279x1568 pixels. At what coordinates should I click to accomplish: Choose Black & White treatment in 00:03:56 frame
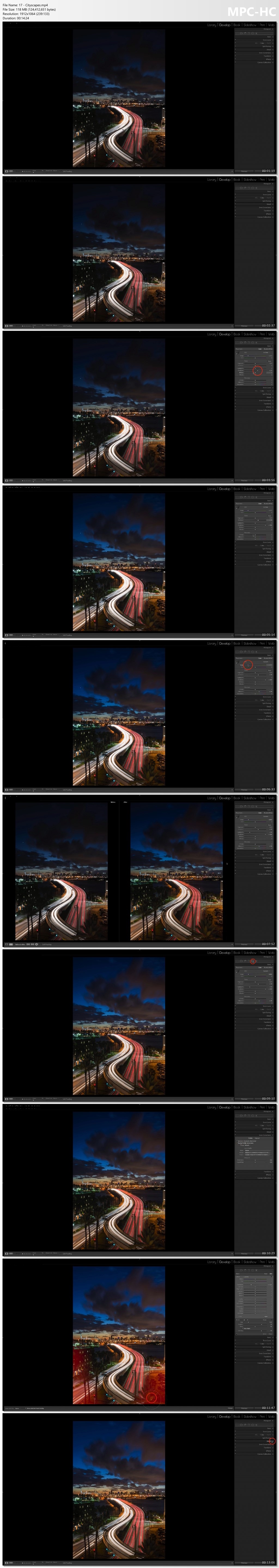click(x=269, y=349)
